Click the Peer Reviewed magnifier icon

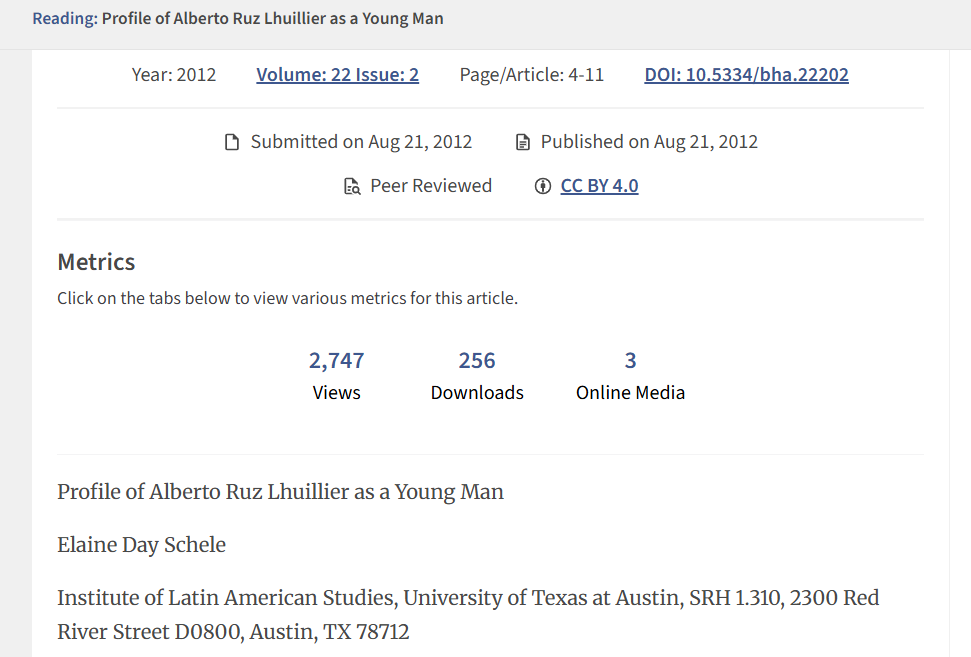pyautogui.click(x=352, y=186)
